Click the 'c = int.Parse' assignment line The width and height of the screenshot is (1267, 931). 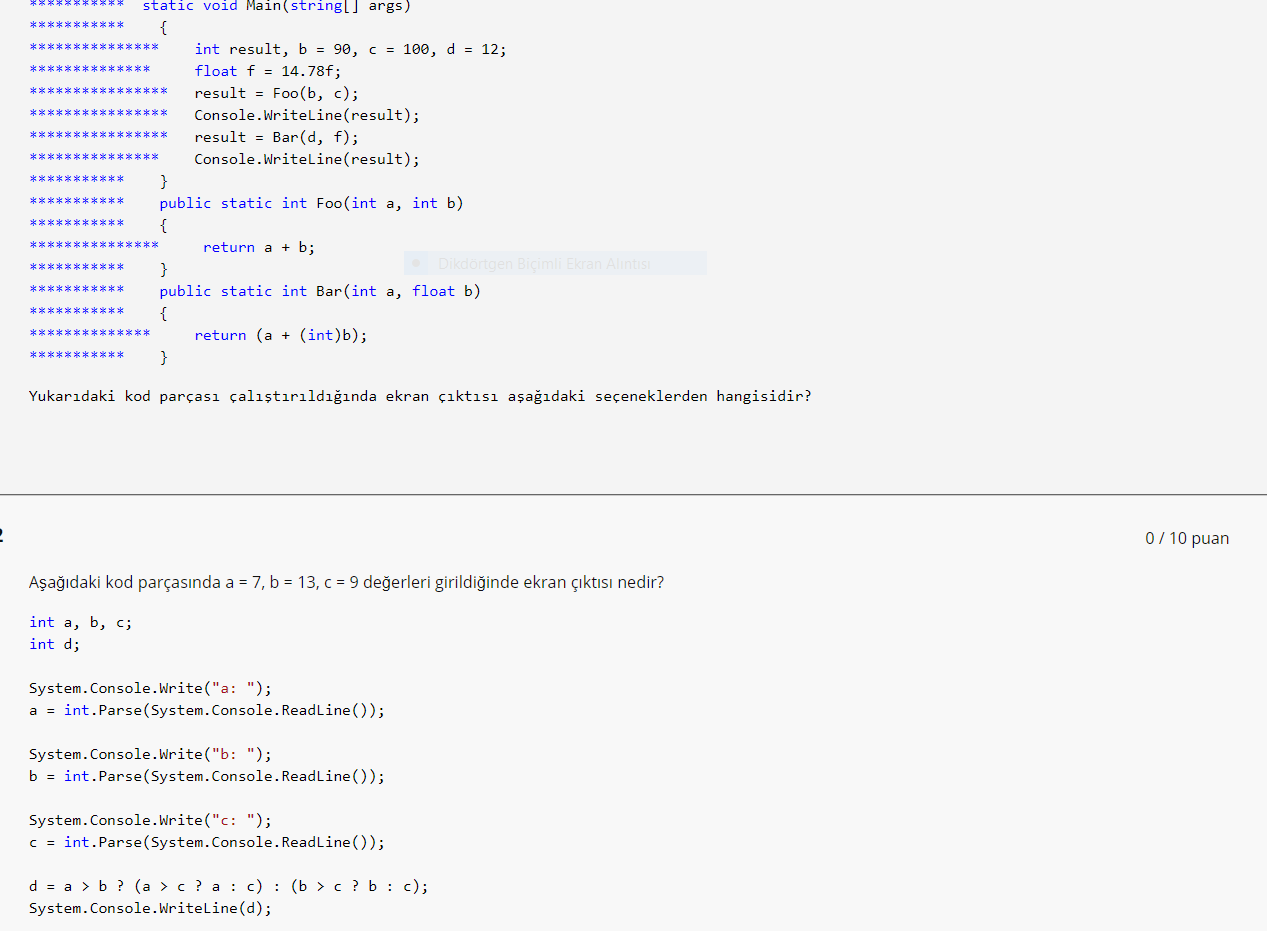point(206,842)
